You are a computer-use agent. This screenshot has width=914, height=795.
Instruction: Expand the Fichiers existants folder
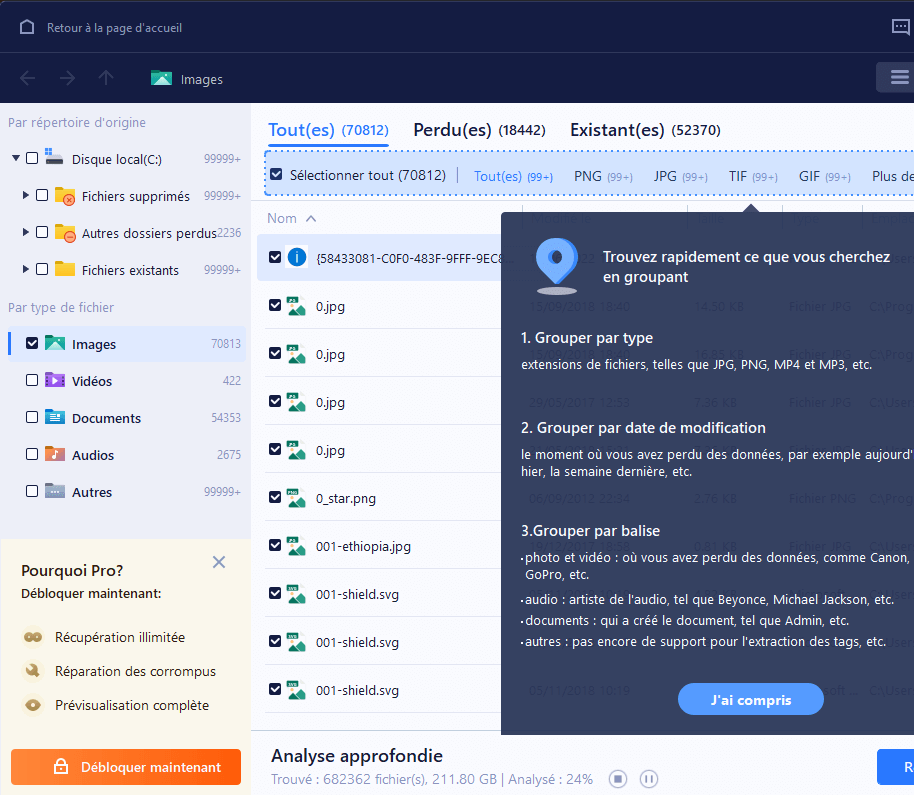26,269
